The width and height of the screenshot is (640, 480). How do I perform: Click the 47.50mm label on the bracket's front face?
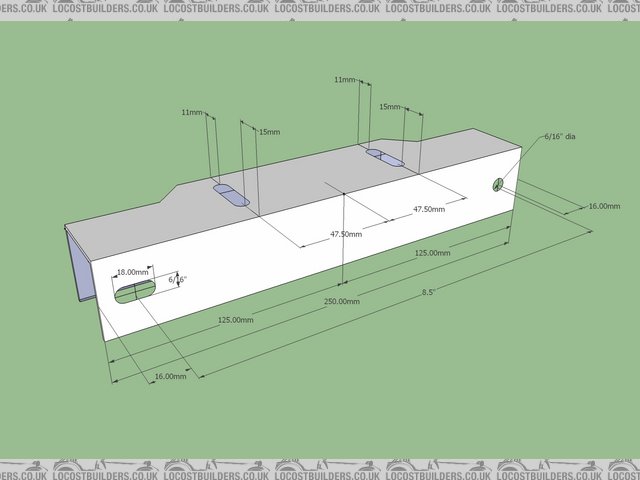346,234
